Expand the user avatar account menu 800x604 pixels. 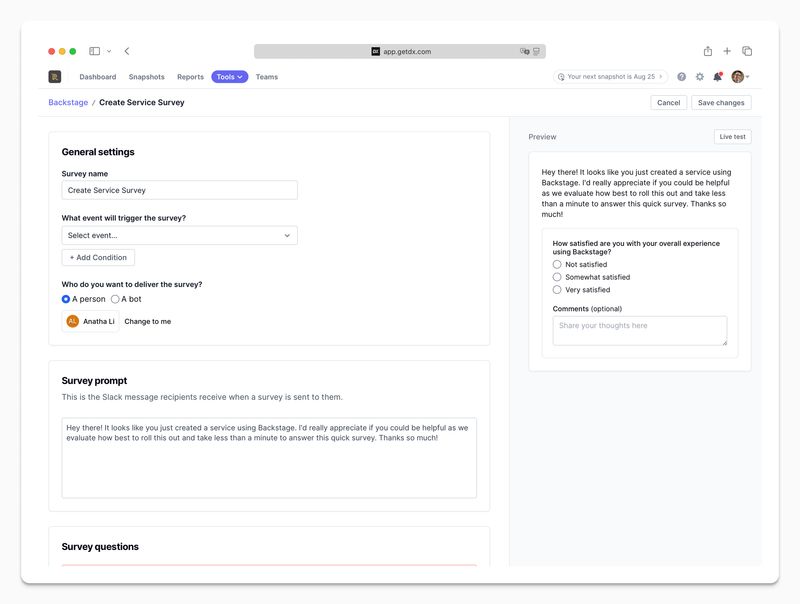(740, 77)
